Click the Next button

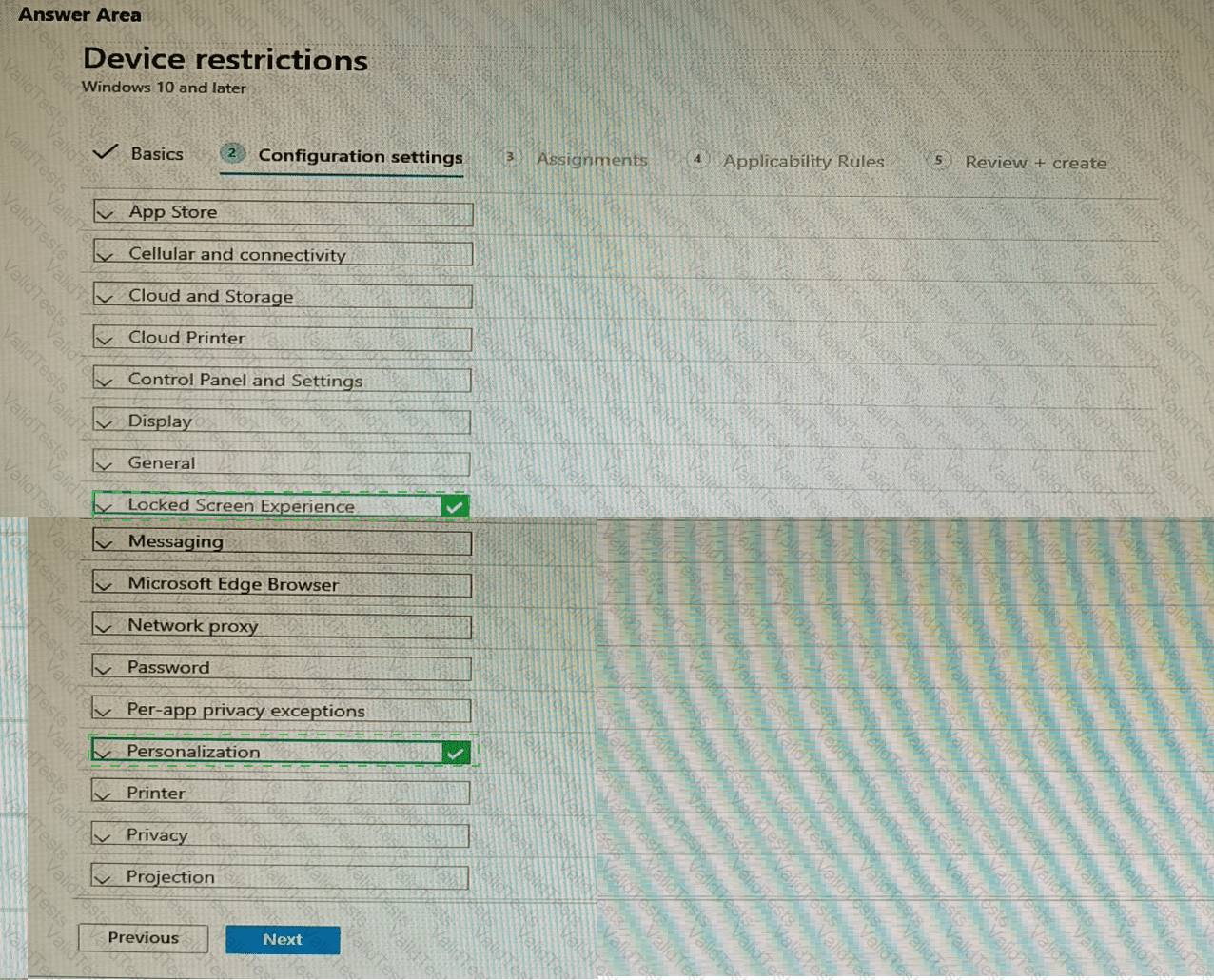tap(283, 939)
